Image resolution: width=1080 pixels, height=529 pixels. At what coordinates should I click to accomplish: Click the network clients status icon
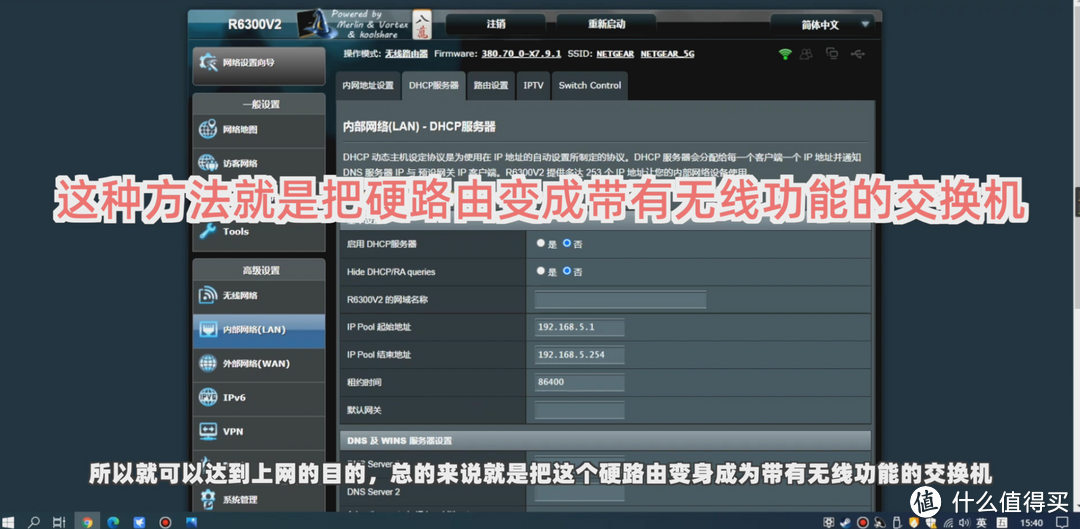pyautogui.click(x=832, y=54)
